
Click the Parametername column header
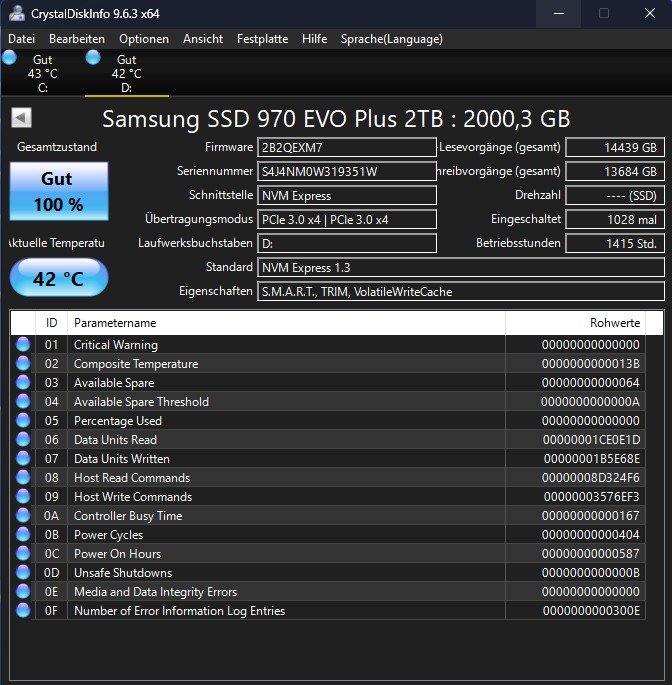[x=287, y=323]
